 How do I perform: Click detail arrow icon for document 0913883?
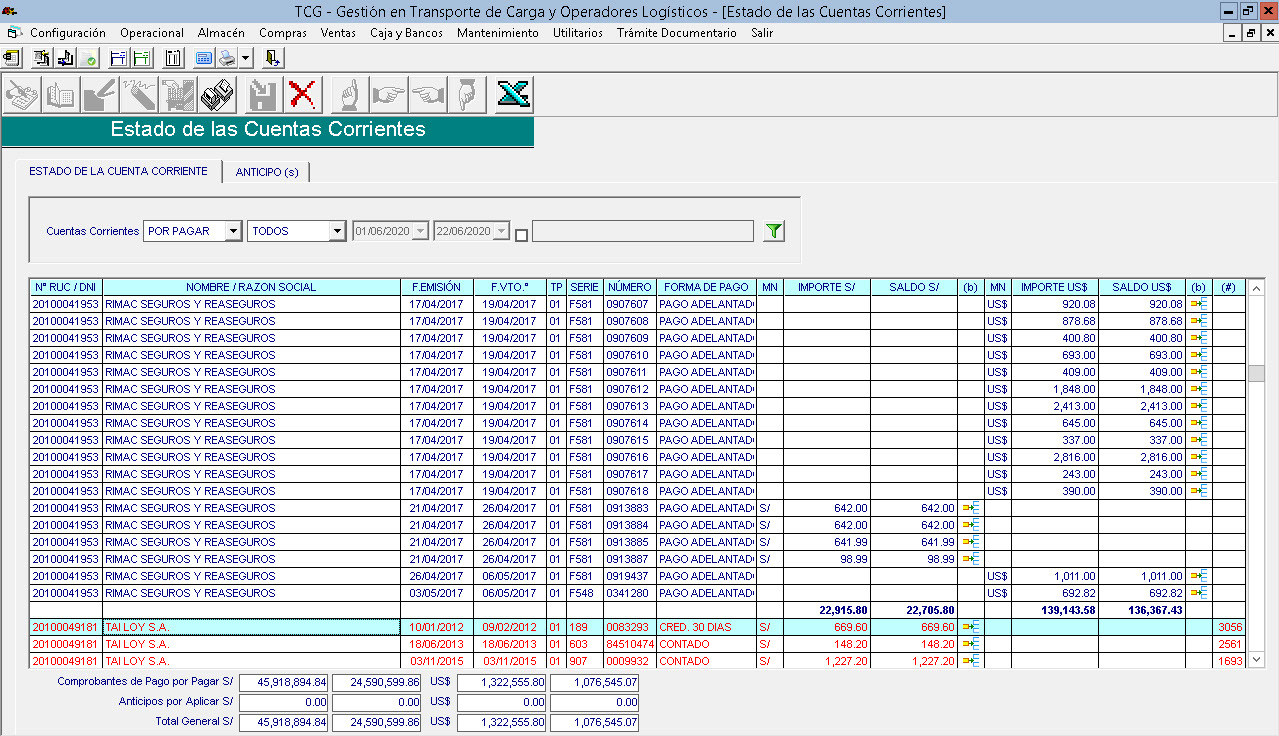[x=971, y=508]
